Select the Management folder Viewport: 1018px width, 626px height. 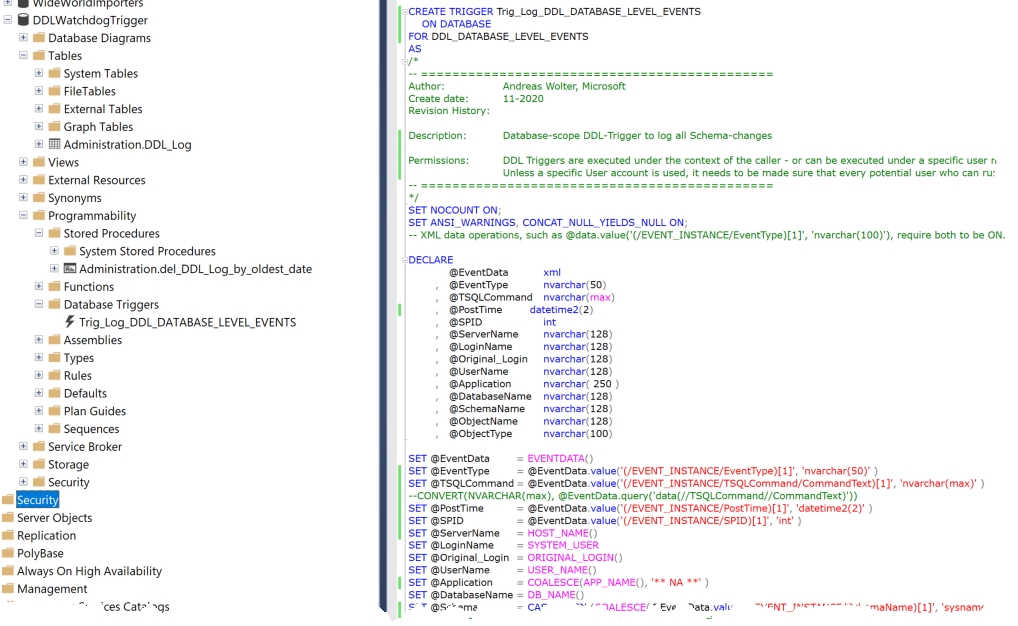(x=52, y=588)
